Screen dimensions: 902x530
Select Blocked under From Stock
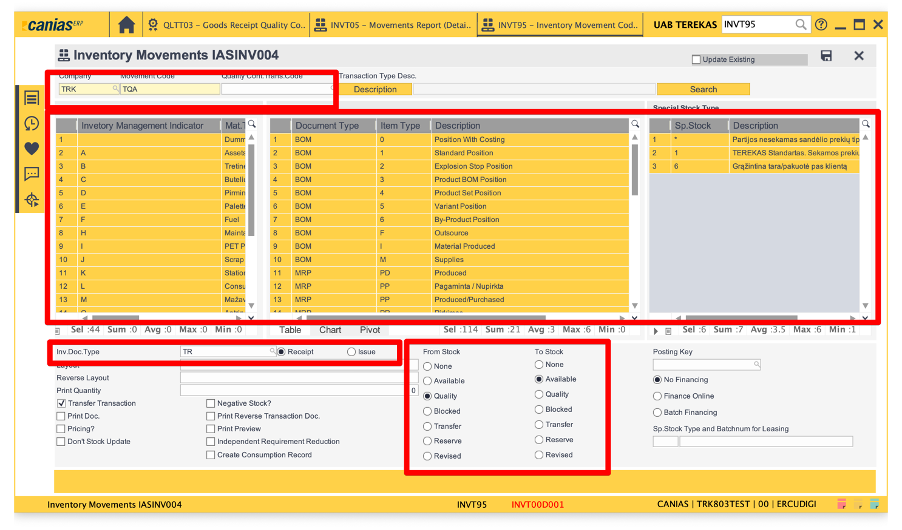[428, 411]
